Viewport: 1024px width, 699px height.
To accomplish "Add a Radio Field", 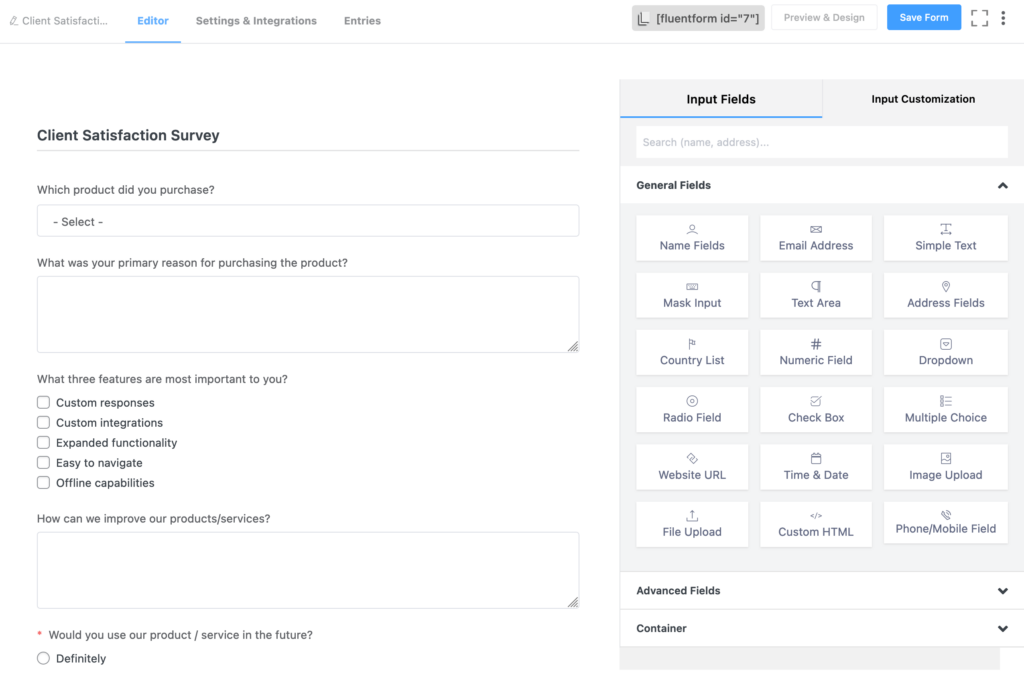I will click(692, 410).
